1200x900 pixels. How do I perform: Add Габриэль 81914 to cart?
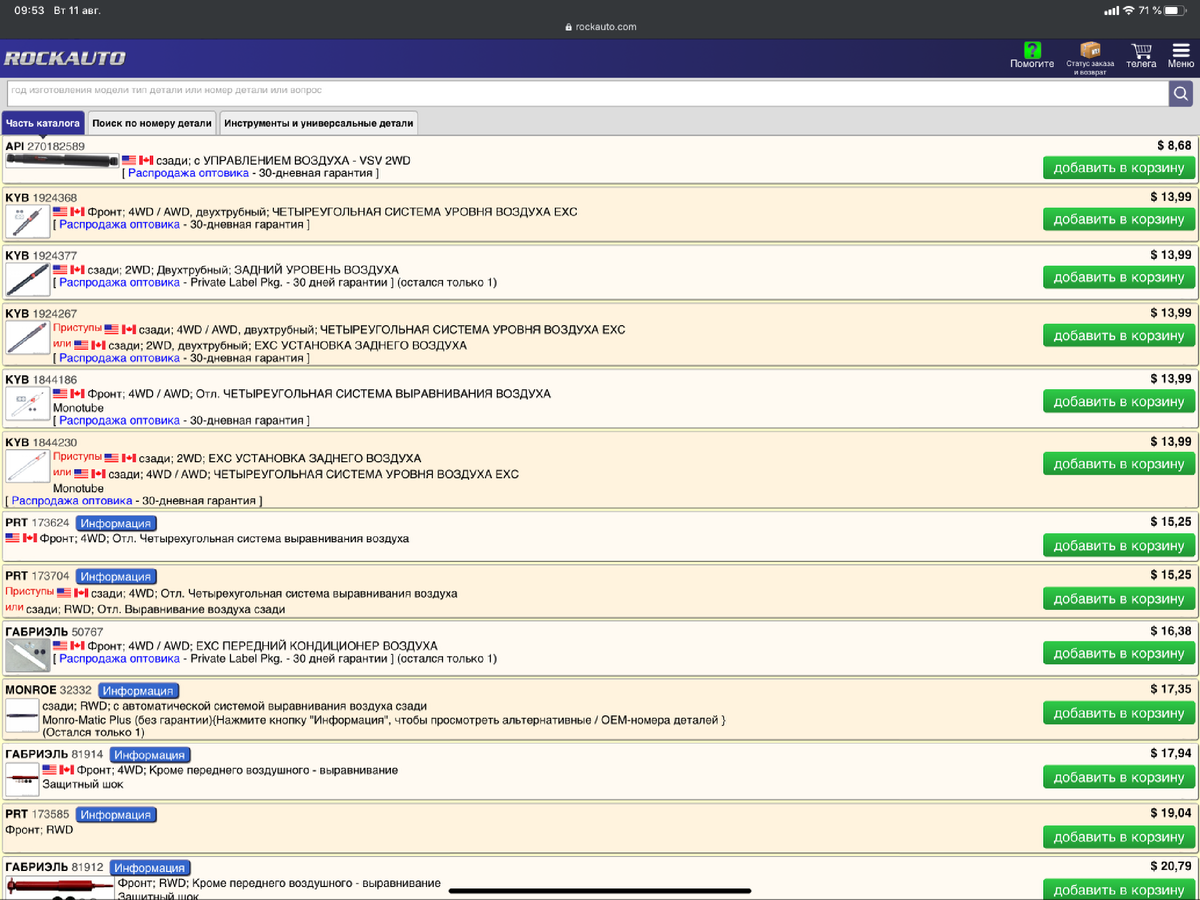tap(1118, 776)
